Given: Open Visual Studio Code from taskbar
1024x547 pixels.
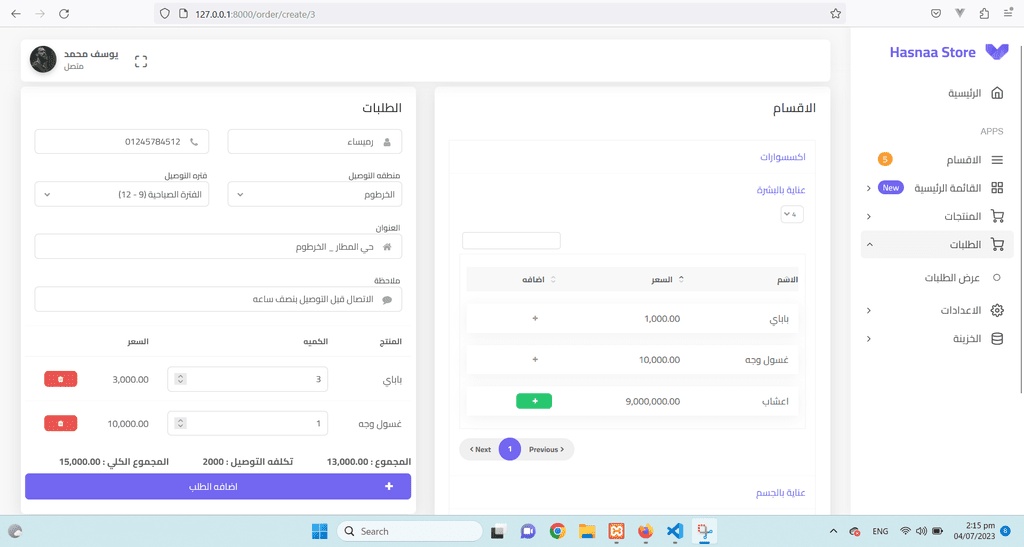Looking at the screenshot, I should point(675,531).
